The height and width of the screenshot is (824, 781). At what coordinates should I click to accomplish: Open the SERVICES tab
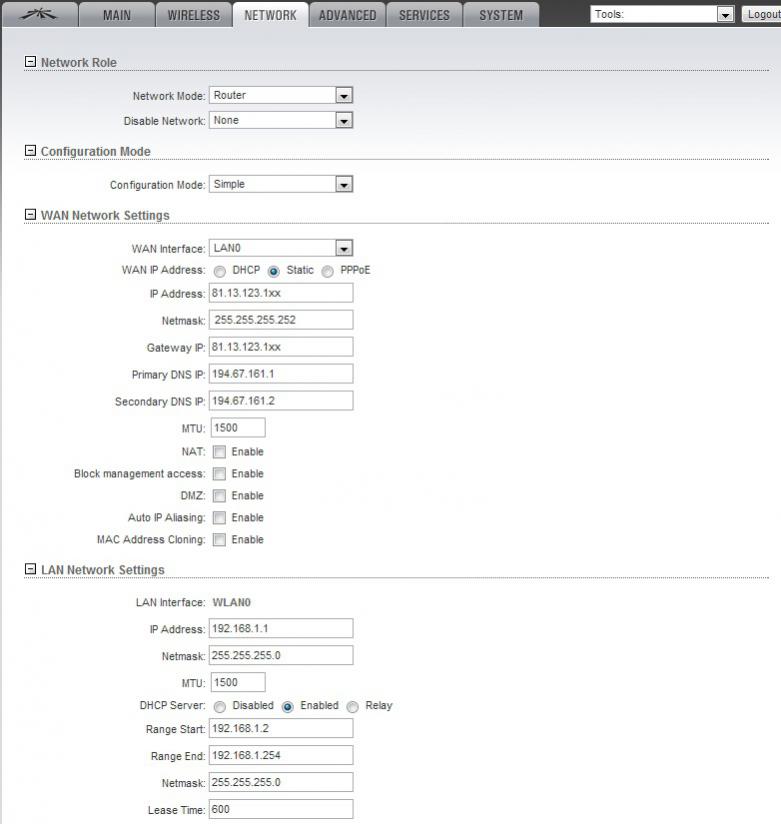(x=424, y=15)
